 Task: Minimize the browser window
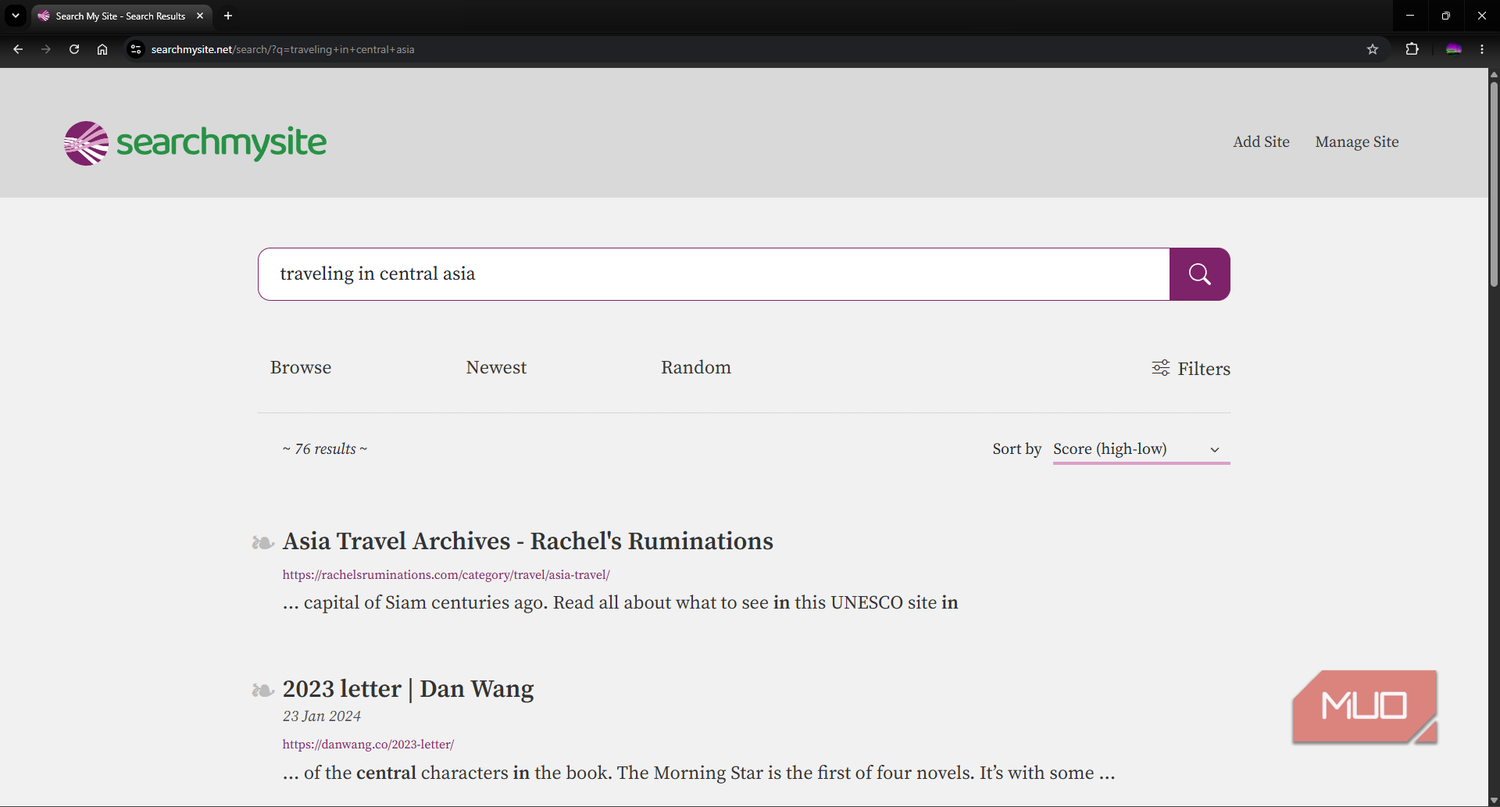point(1410,16)
